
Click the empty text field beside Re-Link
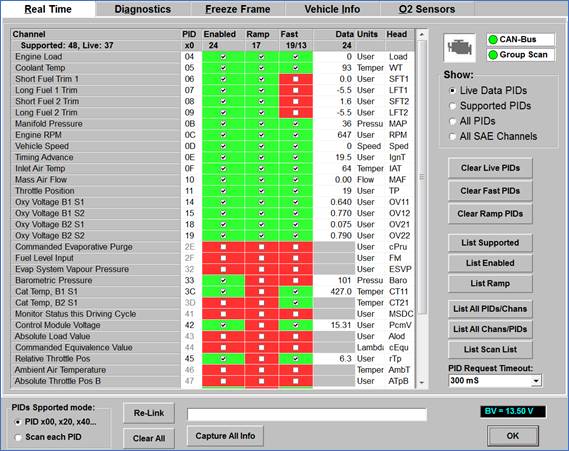[x=307, y=414]
